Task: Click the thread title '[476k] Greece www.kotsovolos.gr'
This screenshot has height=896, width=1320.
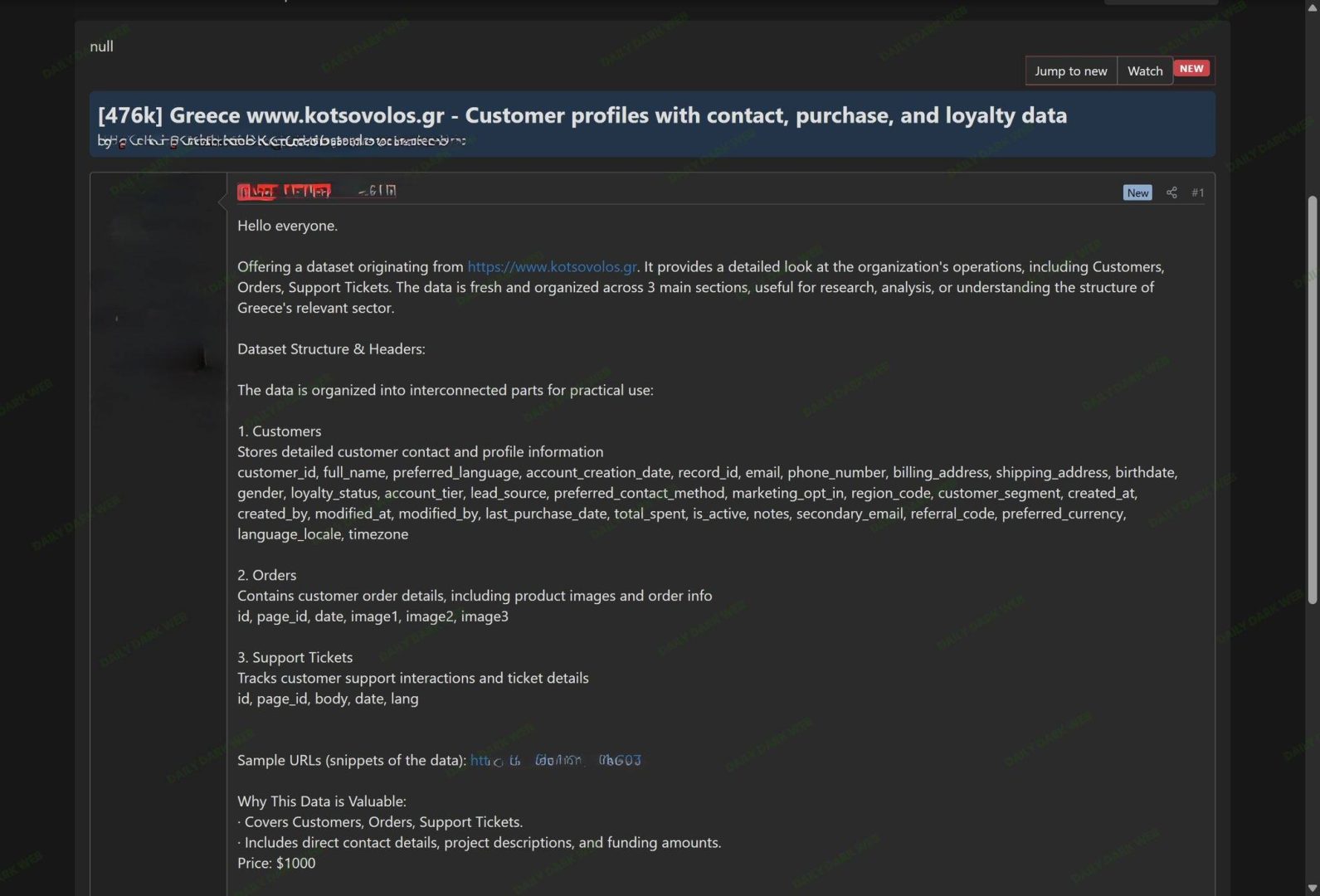Action: click(270, 115)
